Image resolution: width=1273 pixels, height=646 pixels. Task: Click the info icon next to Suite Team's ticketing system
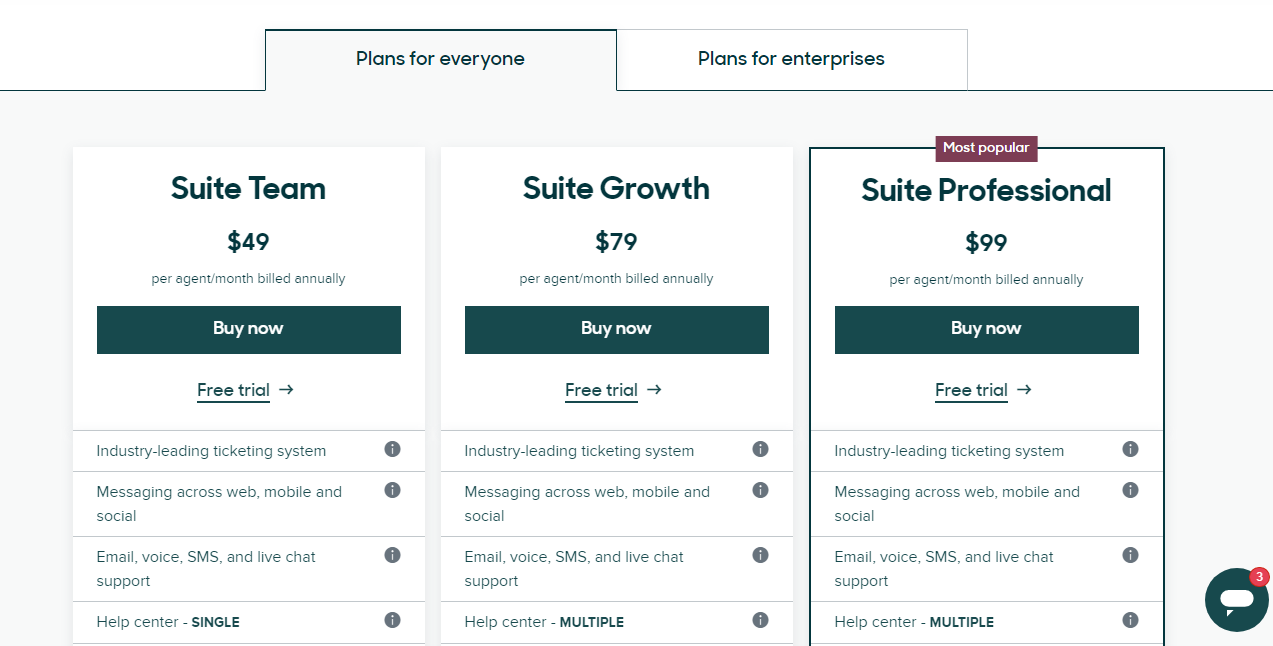coord(392,449)
